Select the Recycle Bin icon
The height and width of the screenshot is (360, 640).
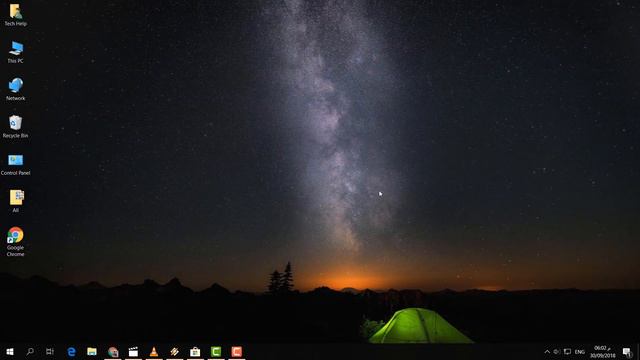pyautogui.click(x=16, y=127)
